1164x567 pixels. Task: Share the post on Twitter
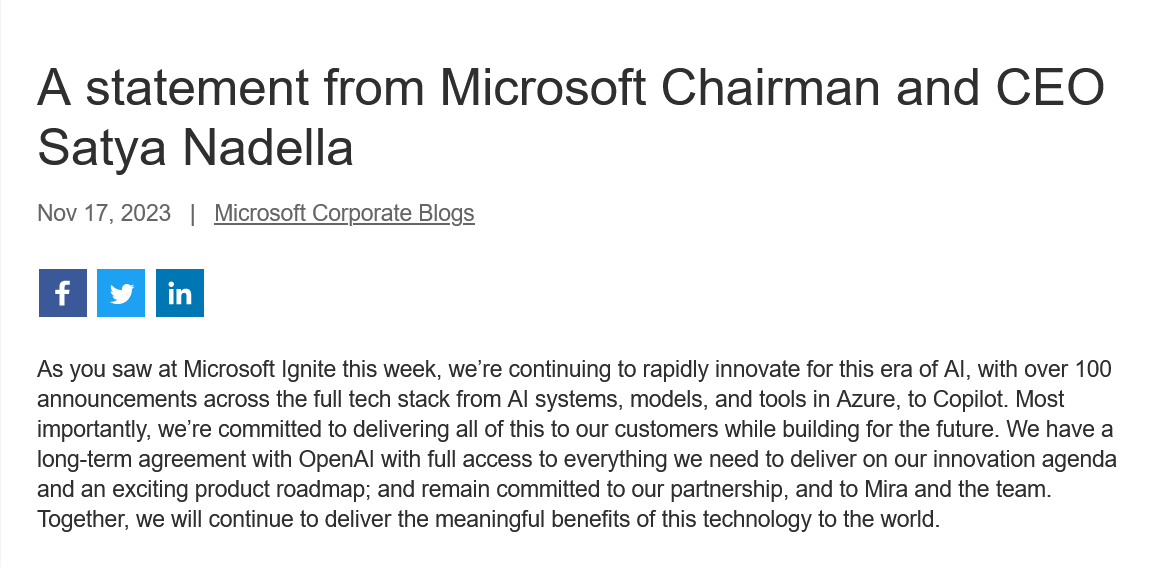pyautogui.click(x=121, y=293)
